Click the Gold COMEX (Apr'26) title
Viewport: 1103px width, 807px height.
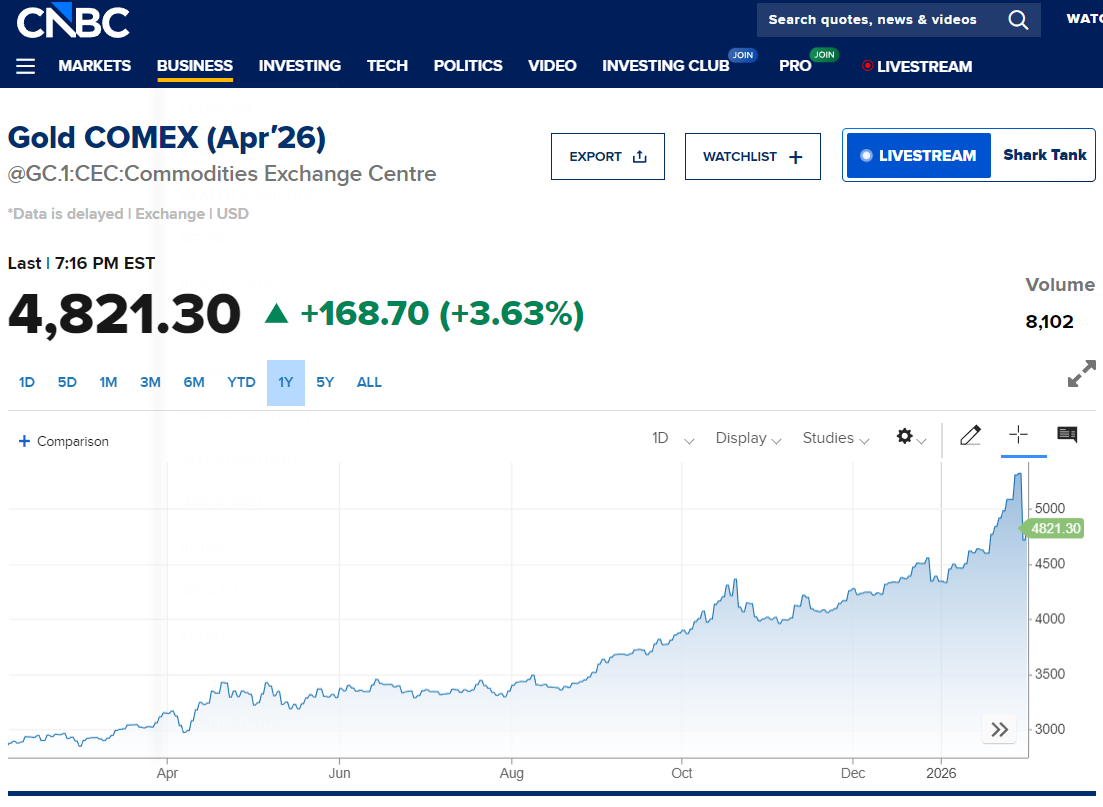click(x=167, y=138)
